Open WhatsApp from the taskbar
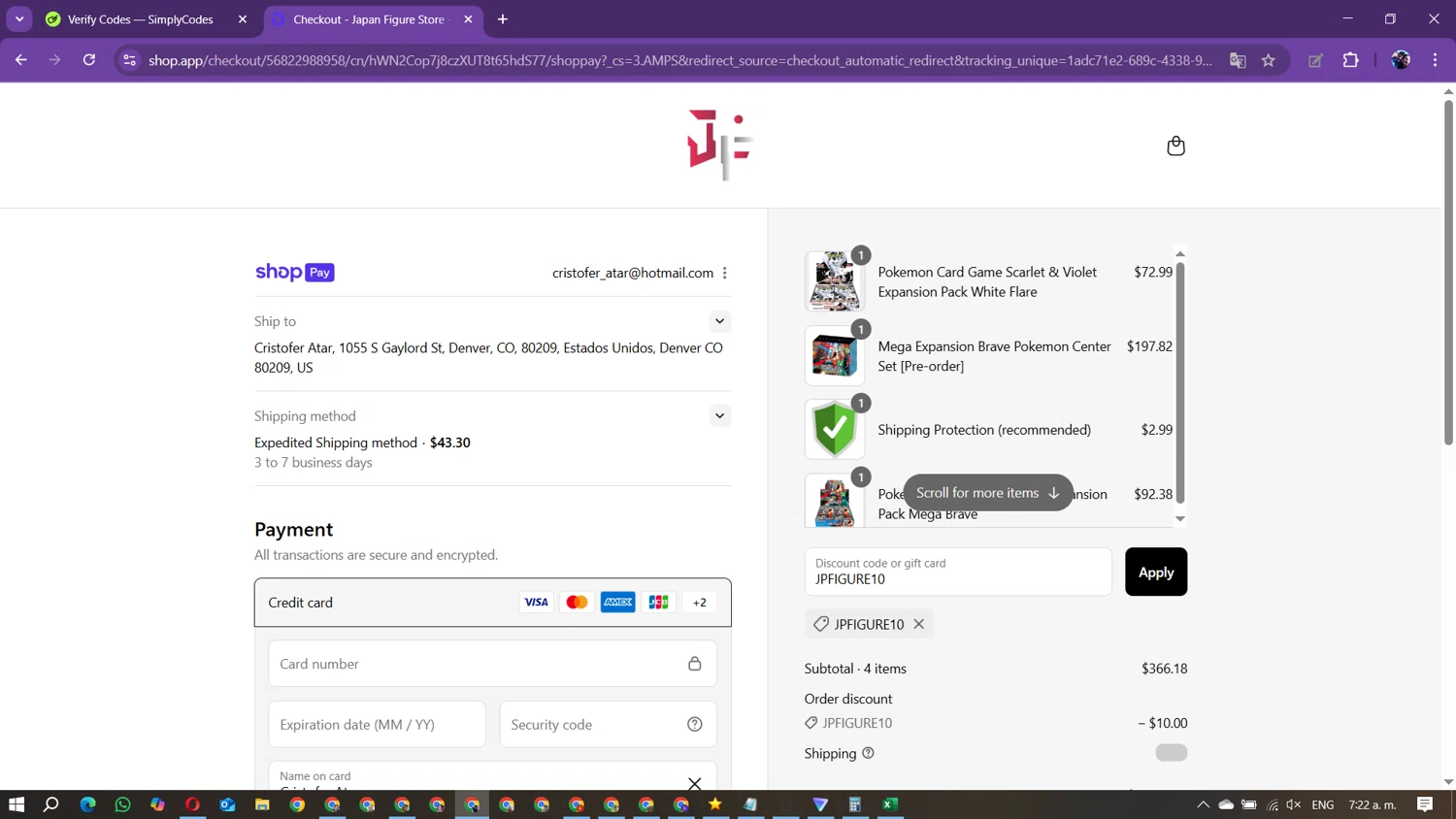The width and height of the screenshot is (1456, 819). pos(122,804)
